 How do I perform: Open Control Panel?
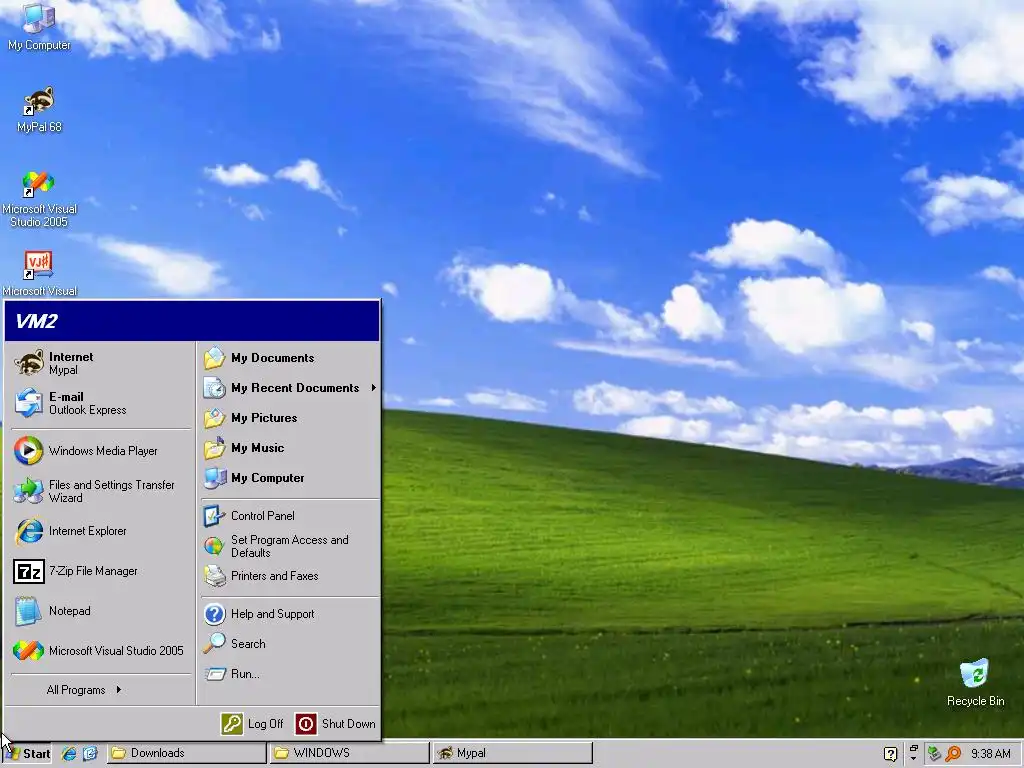pyautogui.click(x=290, y=516)
